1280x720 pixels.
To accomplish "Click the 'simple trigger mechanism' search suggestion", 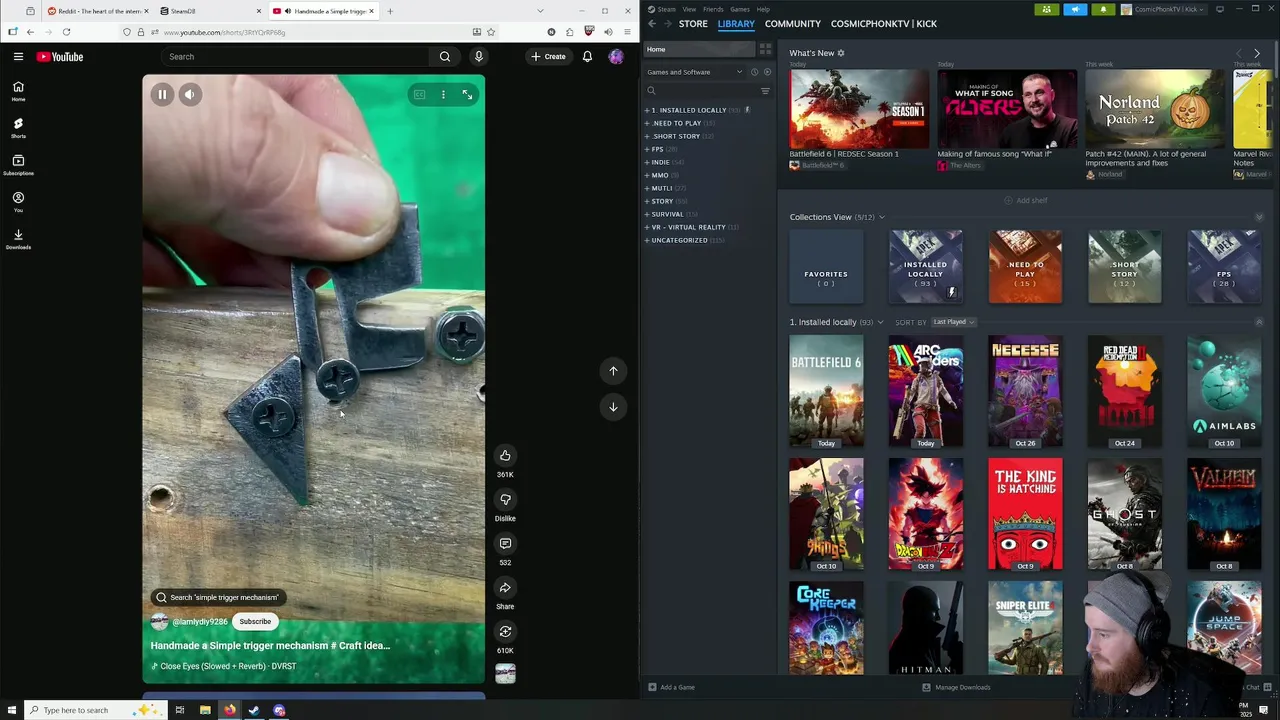I will point(219,598).
